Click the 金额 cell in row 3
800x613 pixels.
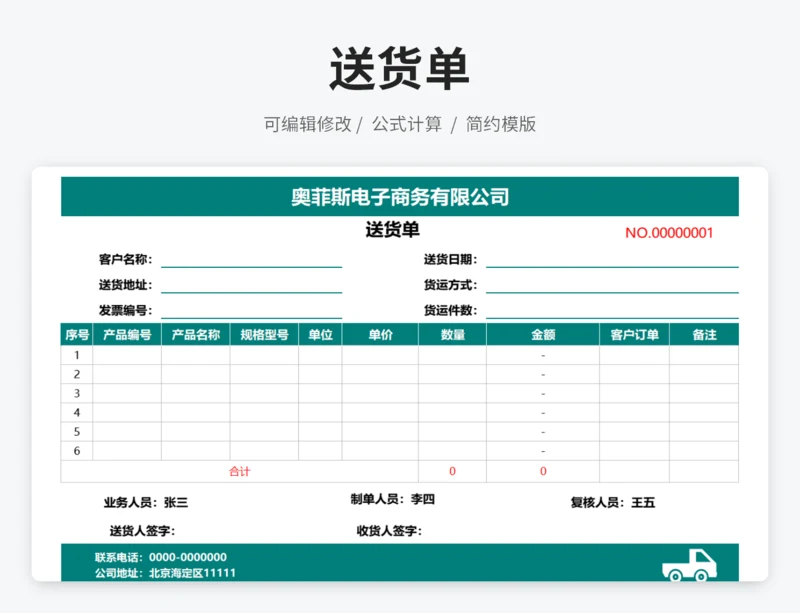(x=543, y=394)
